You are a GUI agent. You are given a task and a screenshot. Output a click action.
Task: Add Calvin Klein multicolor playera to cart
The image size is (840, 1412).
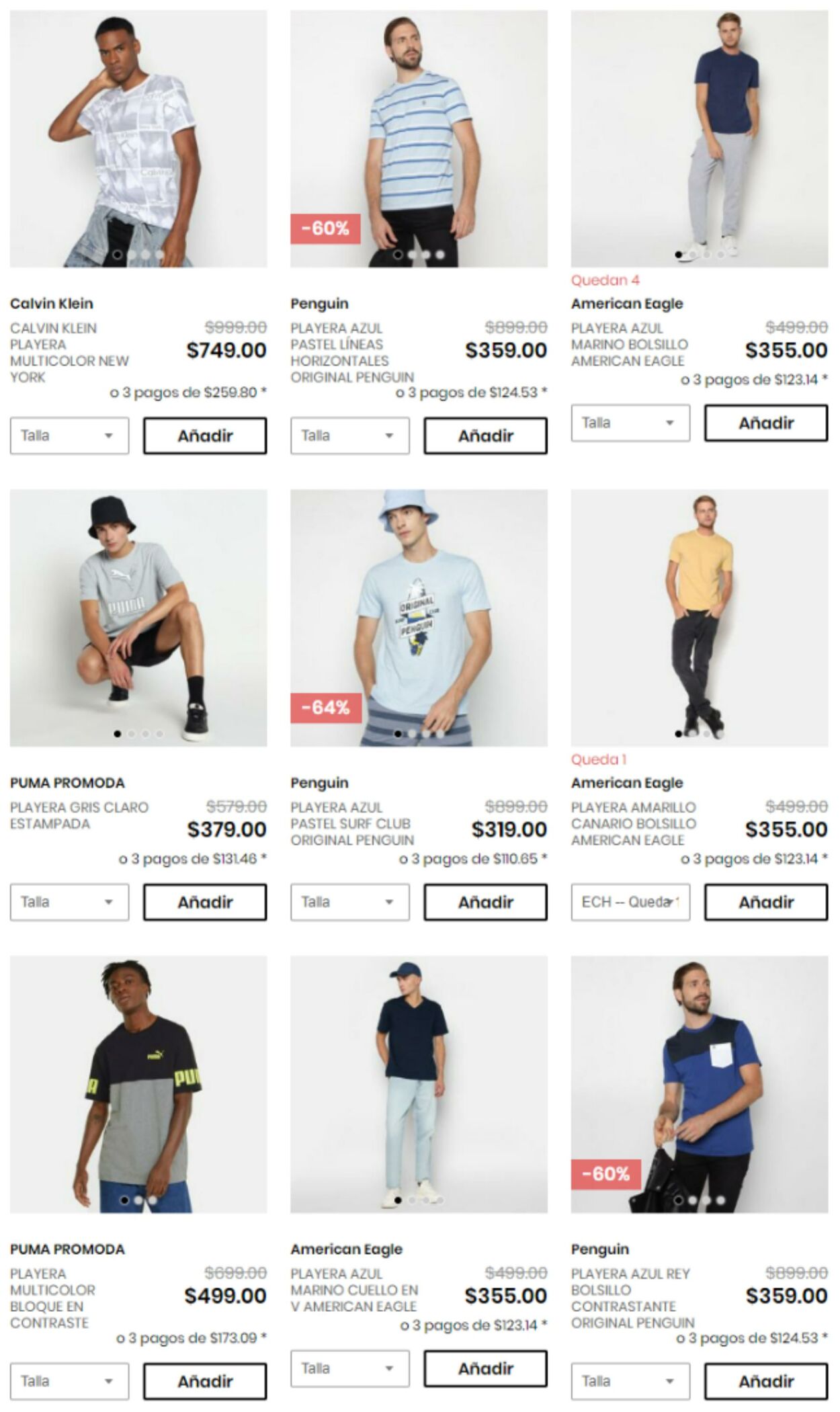coord(205,435)
